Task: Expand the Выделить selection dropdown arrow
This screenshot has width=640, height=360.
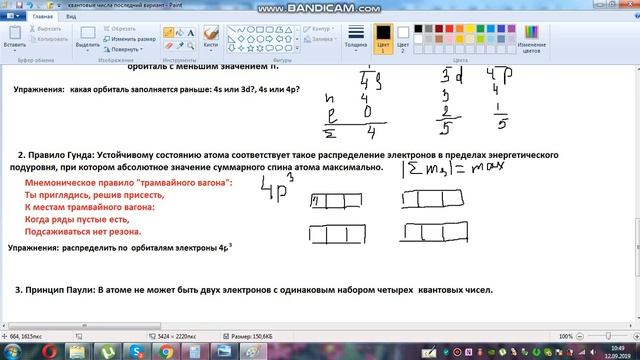Action: pyautogui.click(x=87, y=50)
